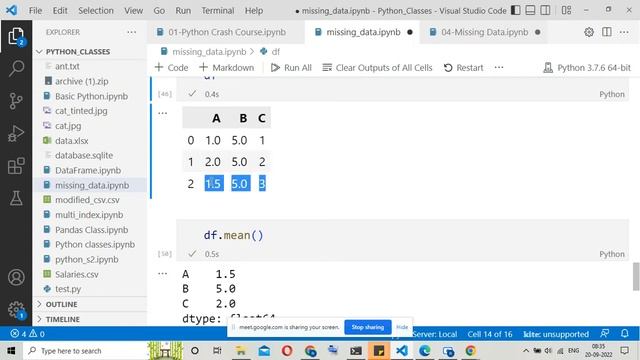Open Opera browser from taskbar

click(287, 351)
